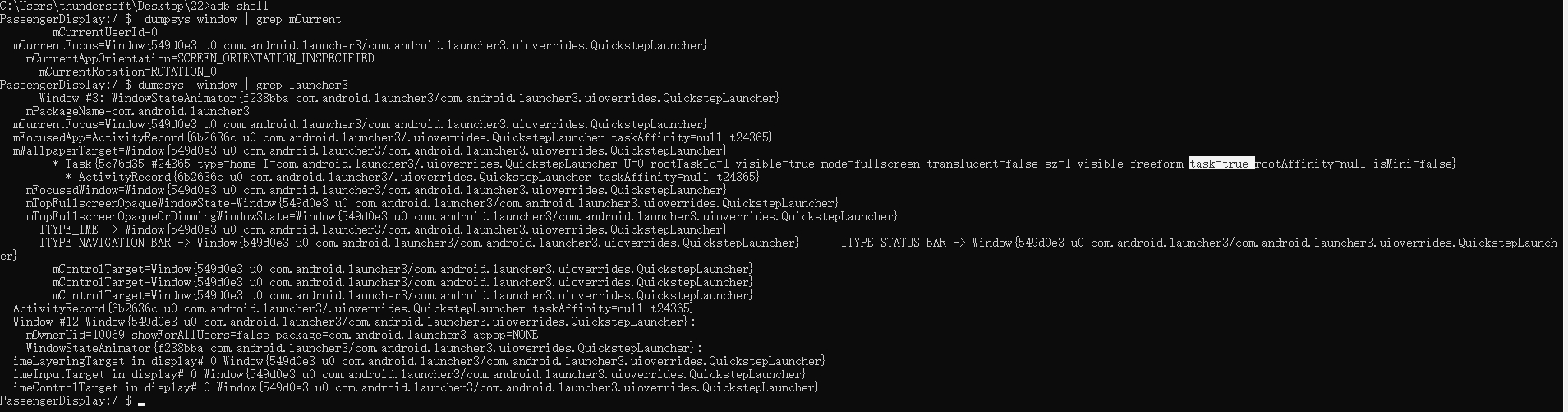Click the ITYPE_IME entry
The width and height of the screenshot is (1568, 412).
pyautogui.click(x=383, y=229)
